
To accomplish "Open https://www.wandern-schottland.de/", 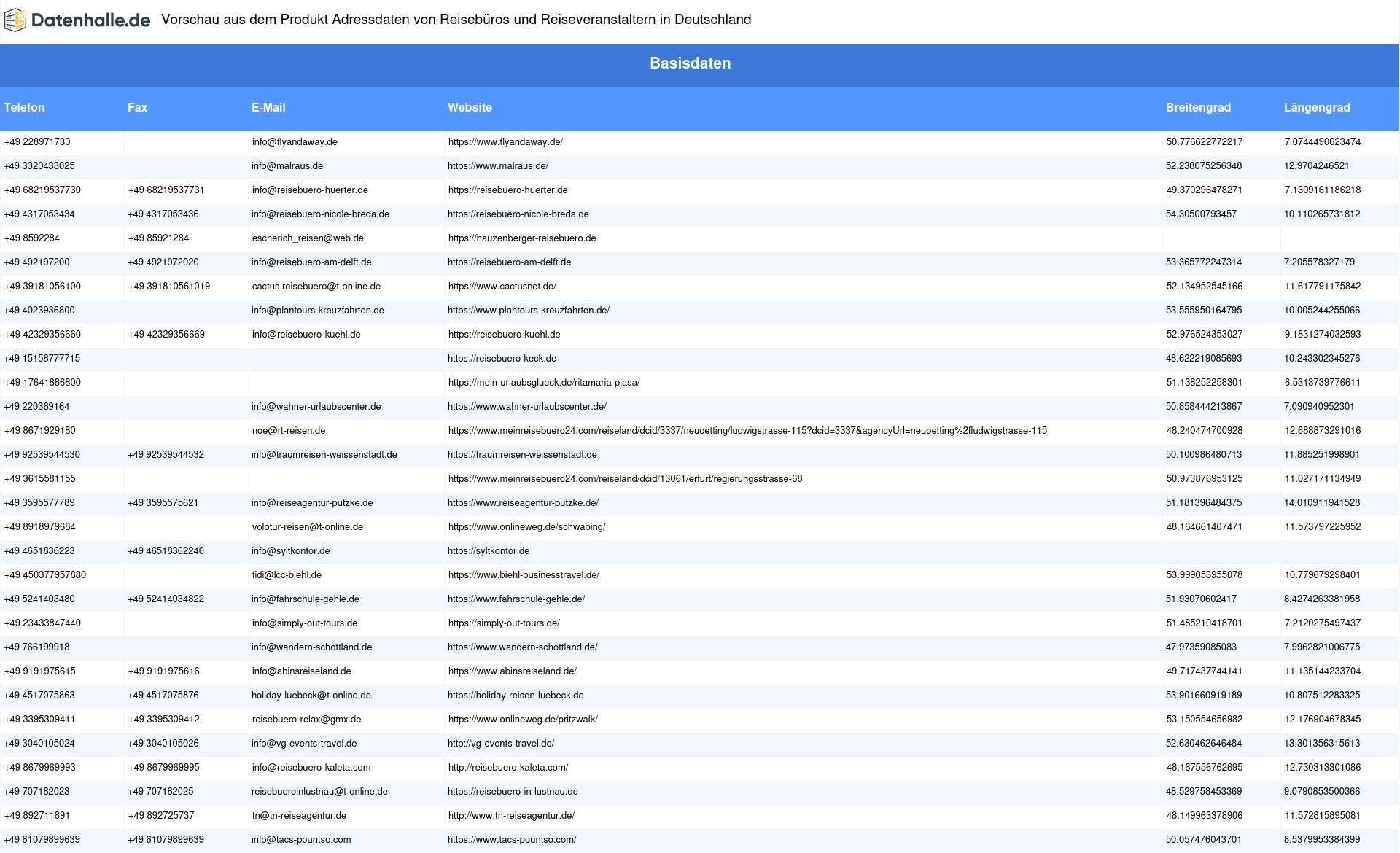I will (523, 647).
